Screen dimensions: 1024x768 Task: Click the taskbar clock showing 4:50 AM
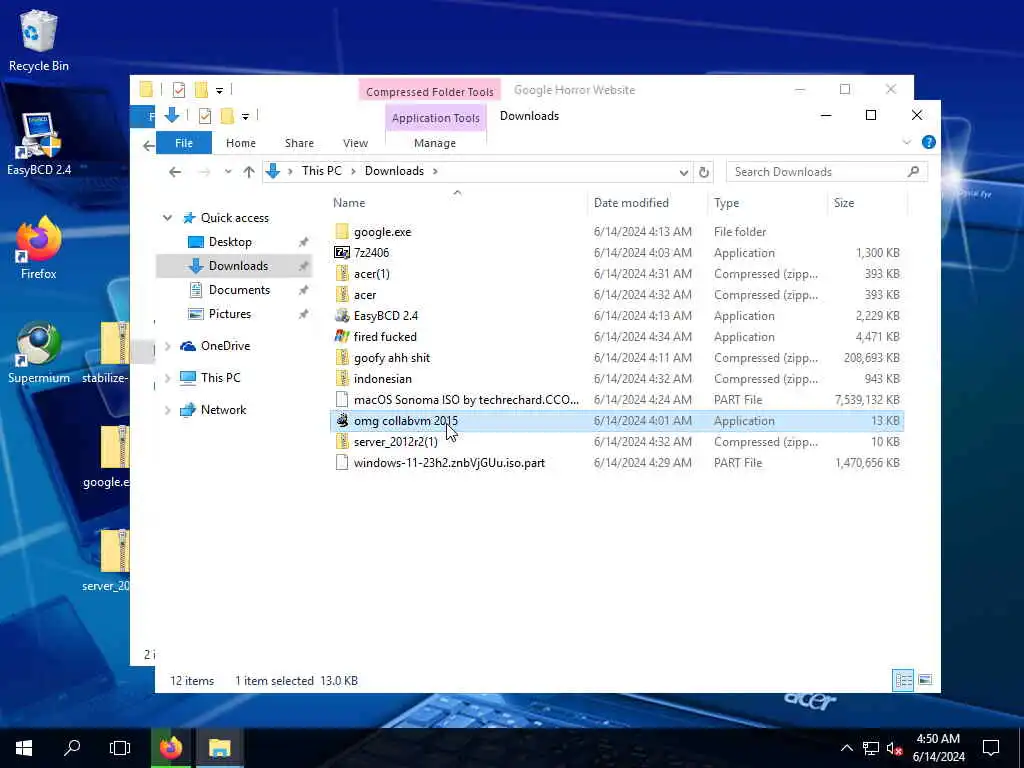tap(938, 748)
